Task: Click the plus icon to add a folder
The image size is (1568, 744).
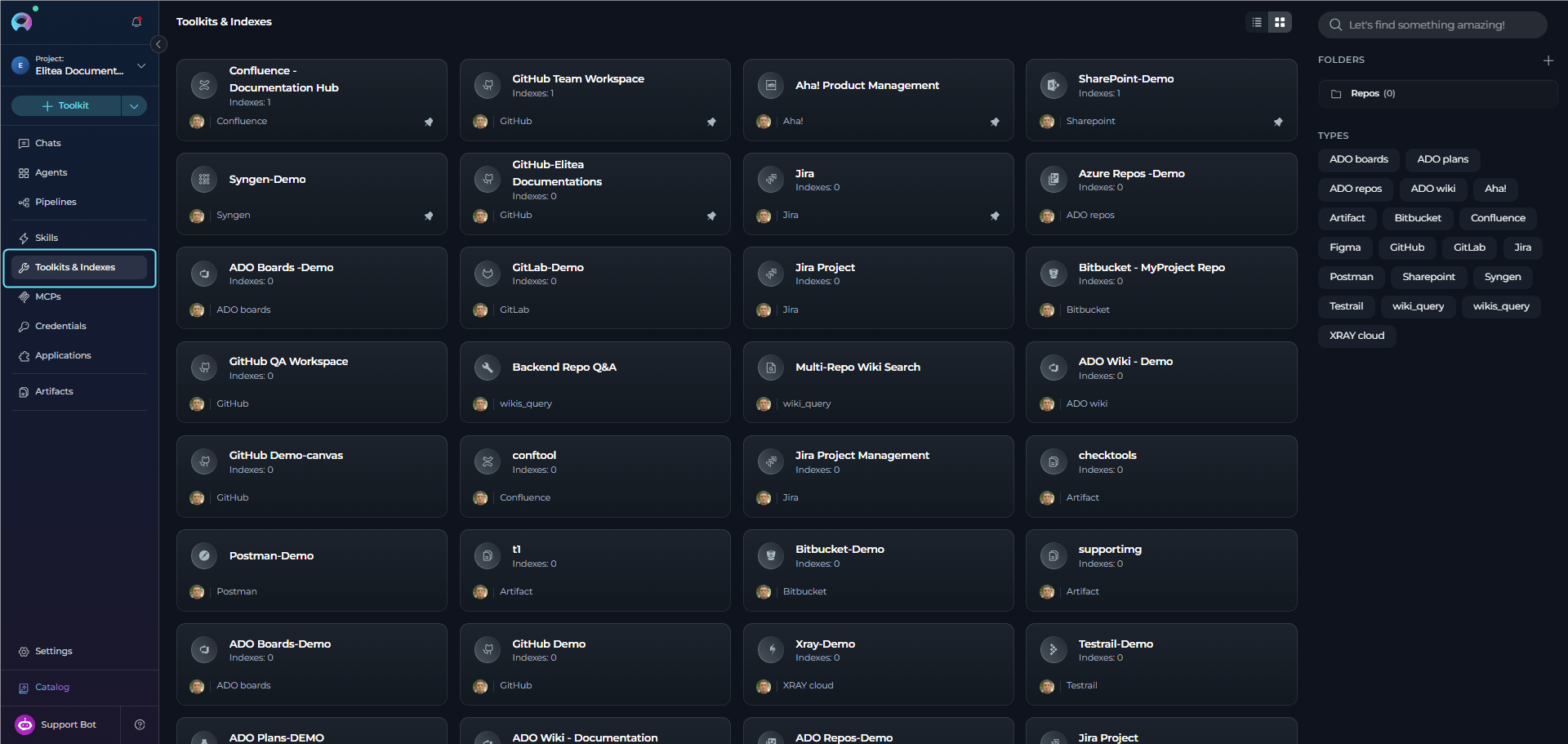Action: (1548, 60)
